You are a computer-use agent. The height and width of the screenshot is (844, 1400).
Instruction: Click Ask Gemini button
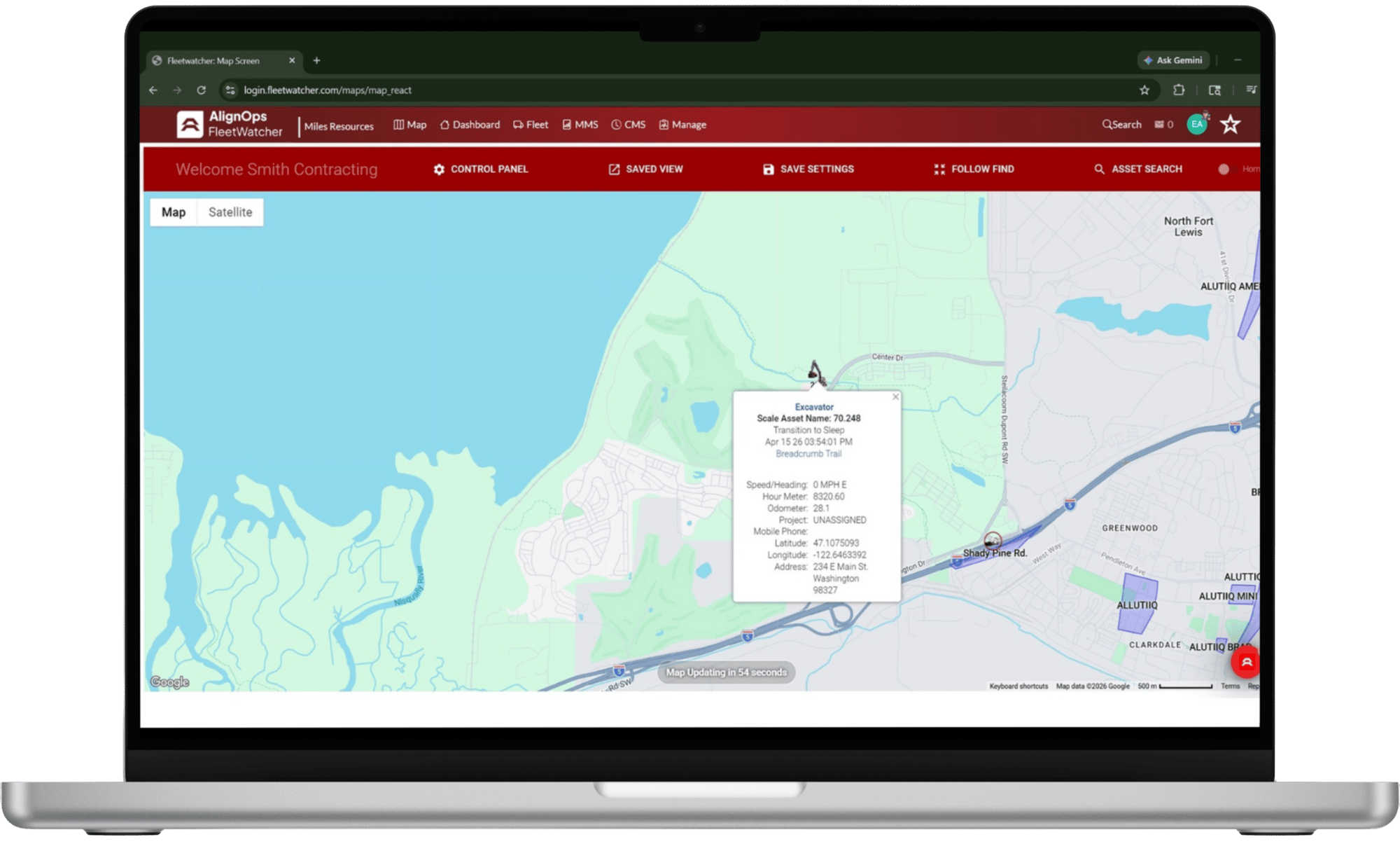(1172, 60)
